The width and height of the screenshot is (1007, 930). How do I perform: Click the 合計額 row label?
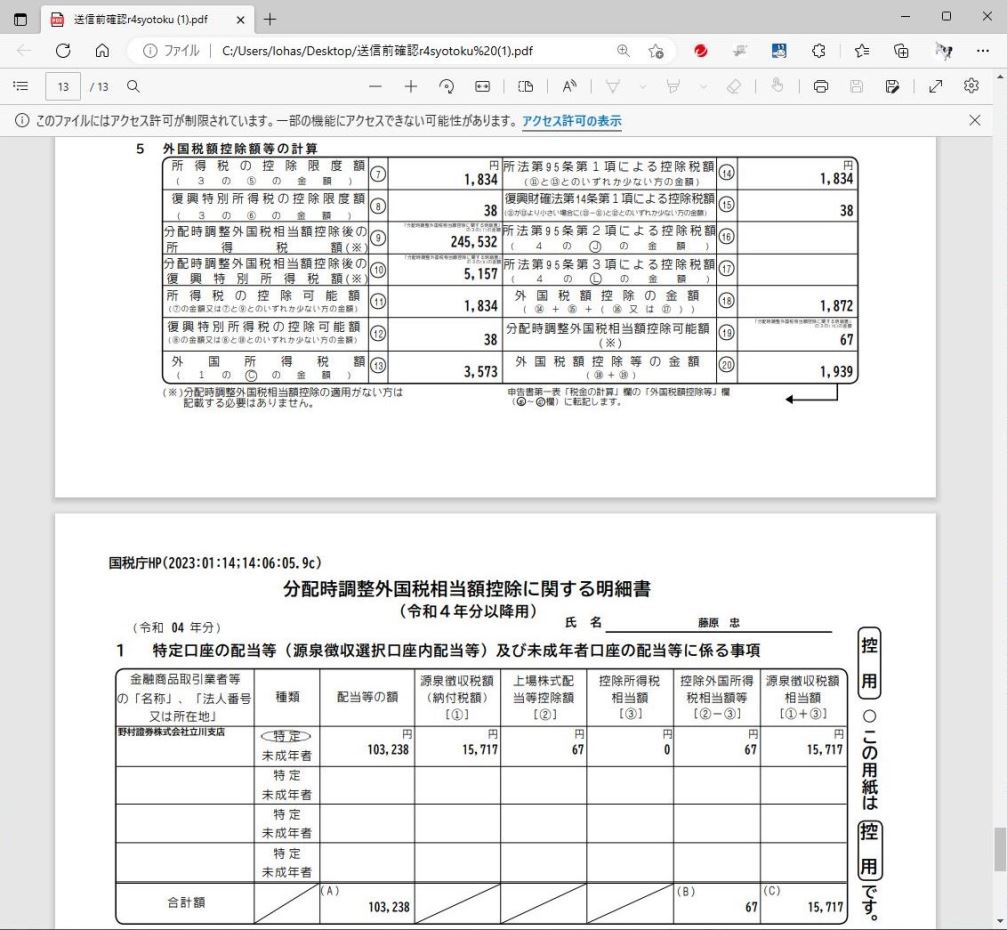pos(186,902)
